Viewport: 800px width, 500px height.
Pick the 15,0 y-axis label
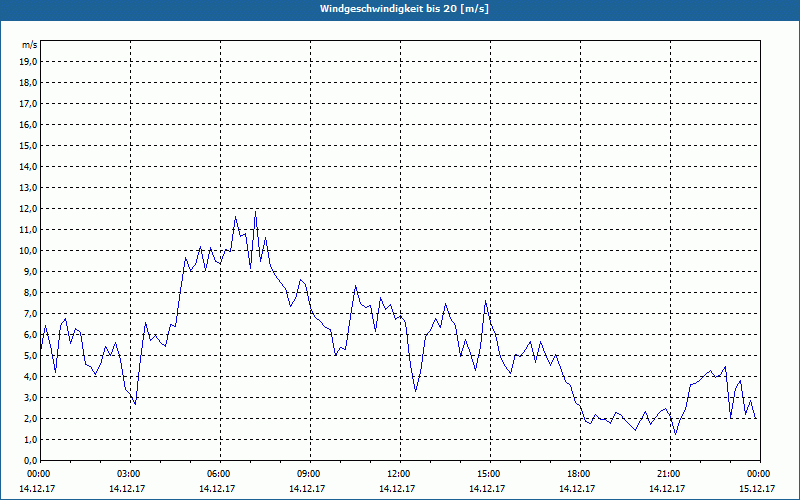point(28,145)
